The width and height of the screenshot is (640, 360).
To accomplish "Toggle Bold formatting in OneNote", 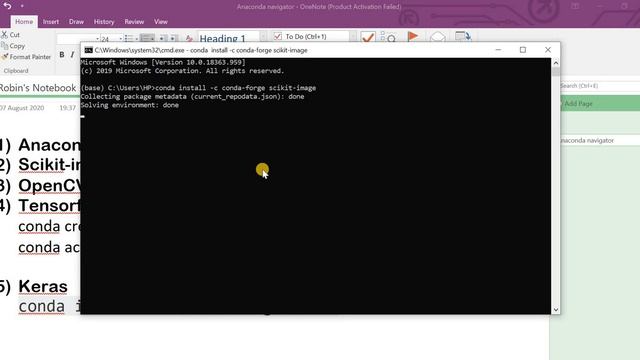I will pyautogui.click(x=62, y=54).
